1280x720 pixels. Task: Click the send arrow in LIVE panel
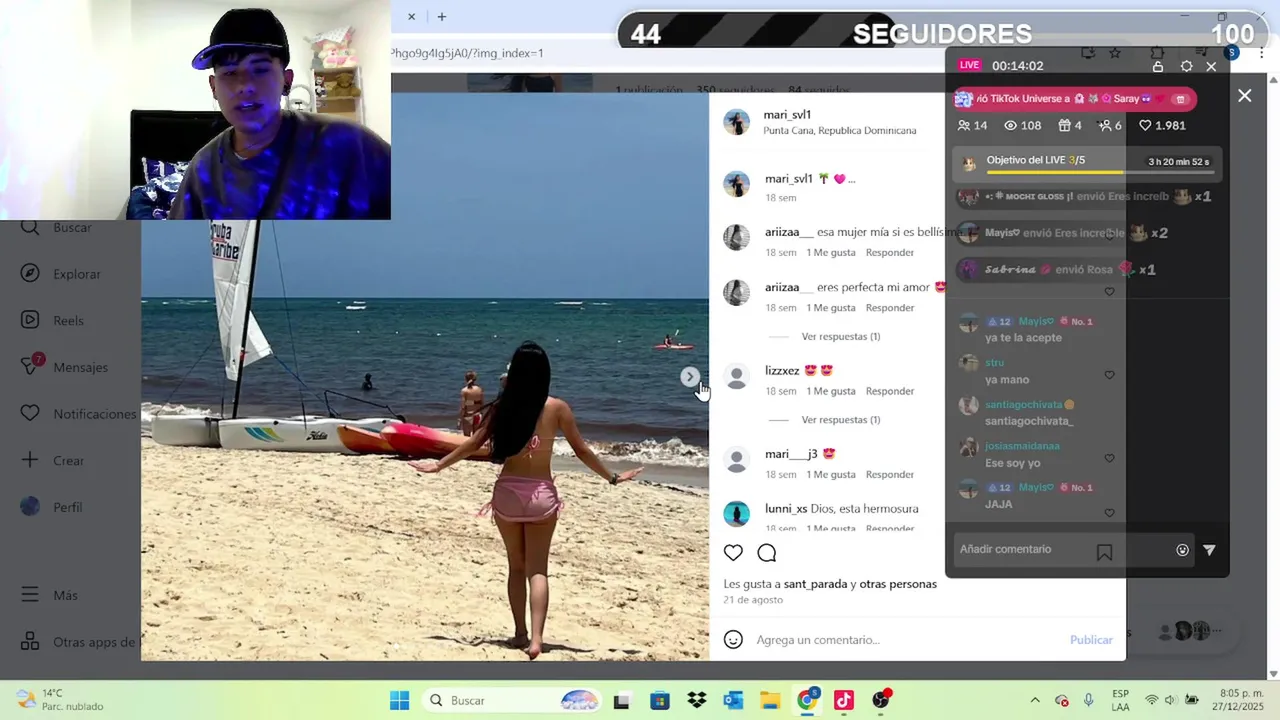[1210, 550]
